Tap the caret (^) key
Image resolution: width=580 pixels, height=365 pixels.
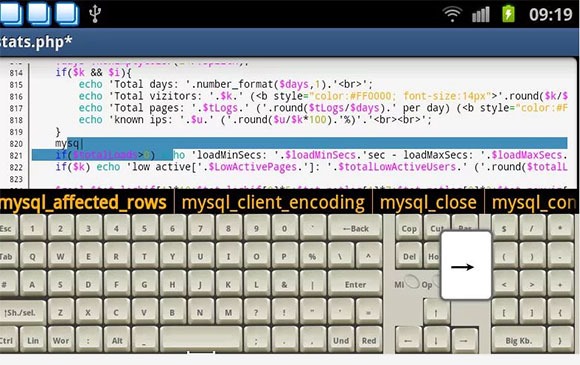pos(369,256)
